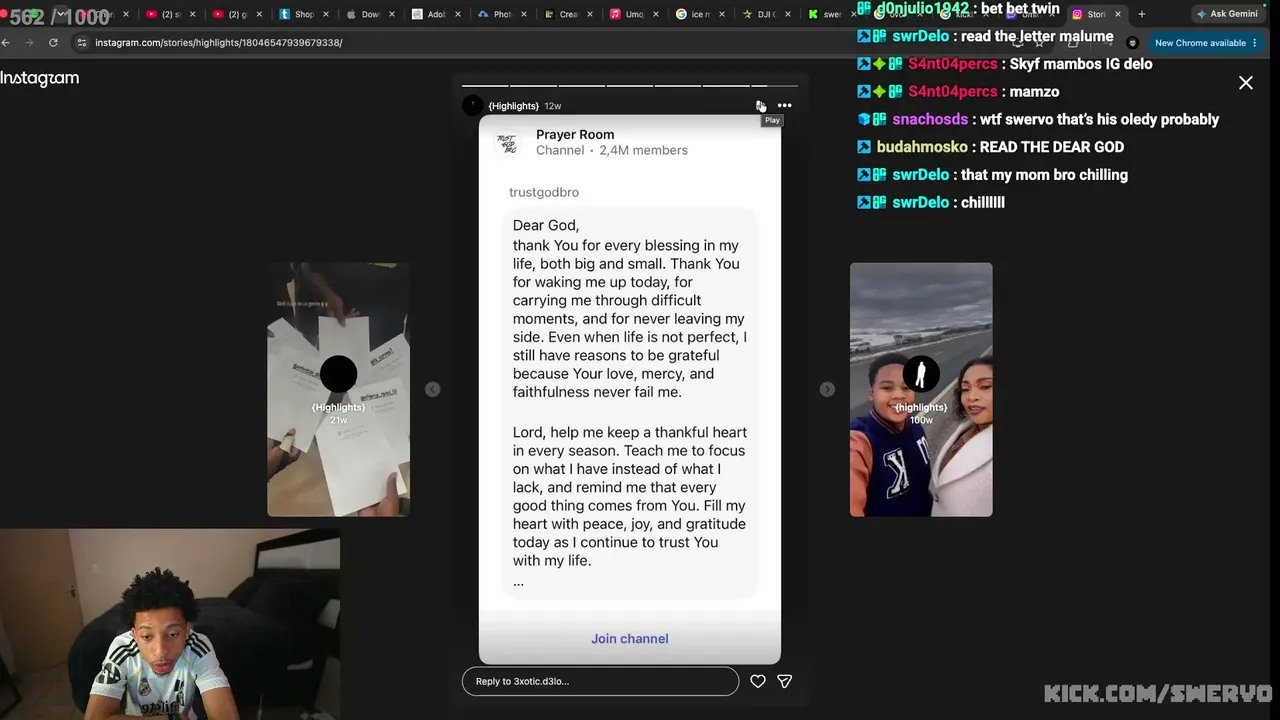
Task: Open the 100w highlights story thumbnail
Action: pyautogui.click(x=921, y=389)
